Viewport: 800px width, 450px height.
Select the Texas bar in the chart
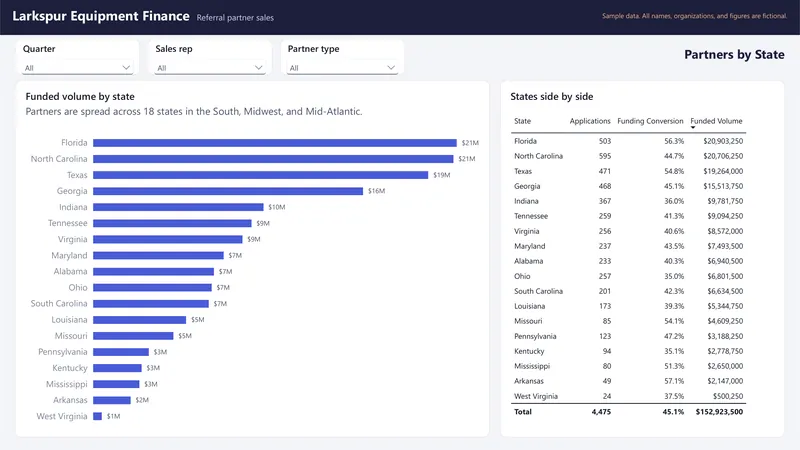260,175
